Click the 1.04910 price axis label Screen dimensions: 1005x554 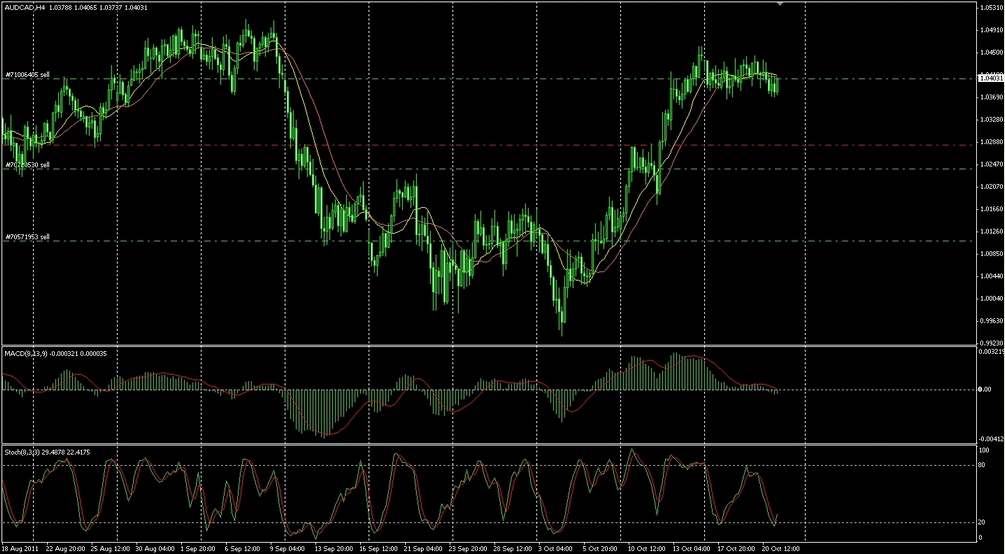(x=990, y=30)
